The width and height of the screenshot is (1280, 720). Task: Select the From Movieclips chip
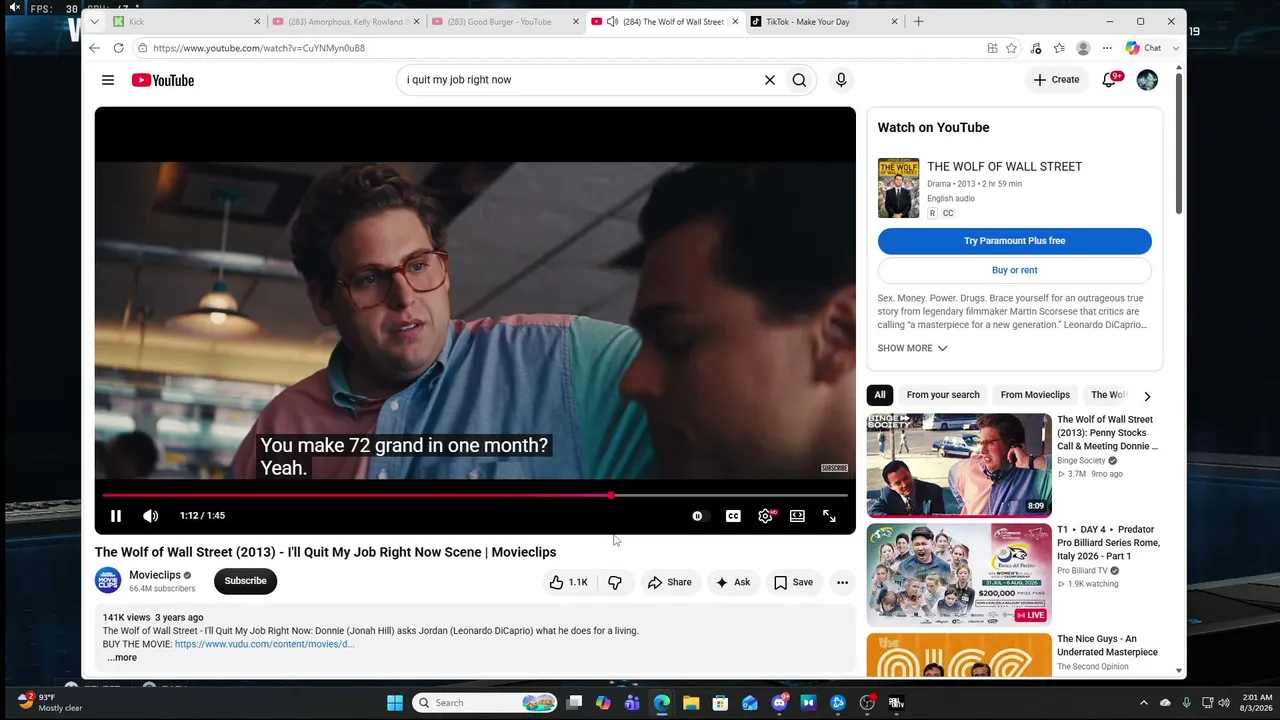(1035, 395)
